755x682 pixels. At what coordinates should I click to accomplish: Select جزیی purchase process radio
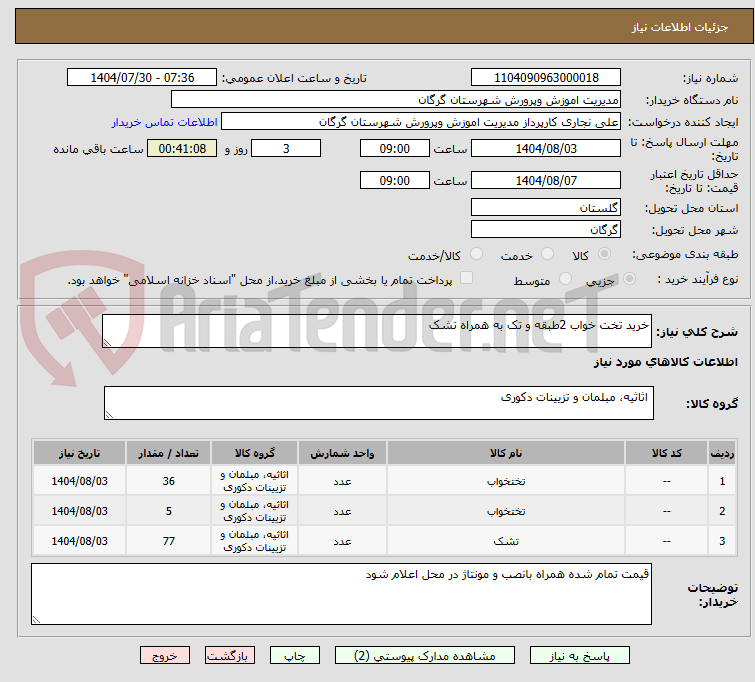click(630, 280)
